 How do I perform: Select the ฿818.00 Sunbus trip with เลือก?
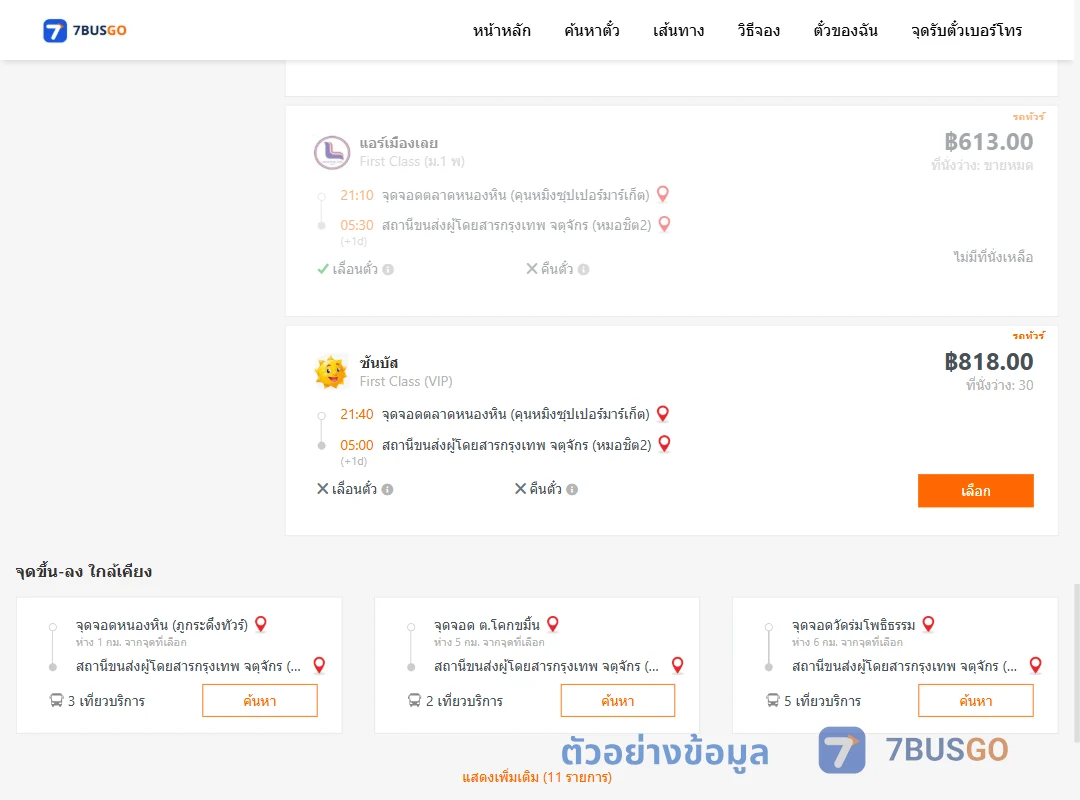(975, 491)
